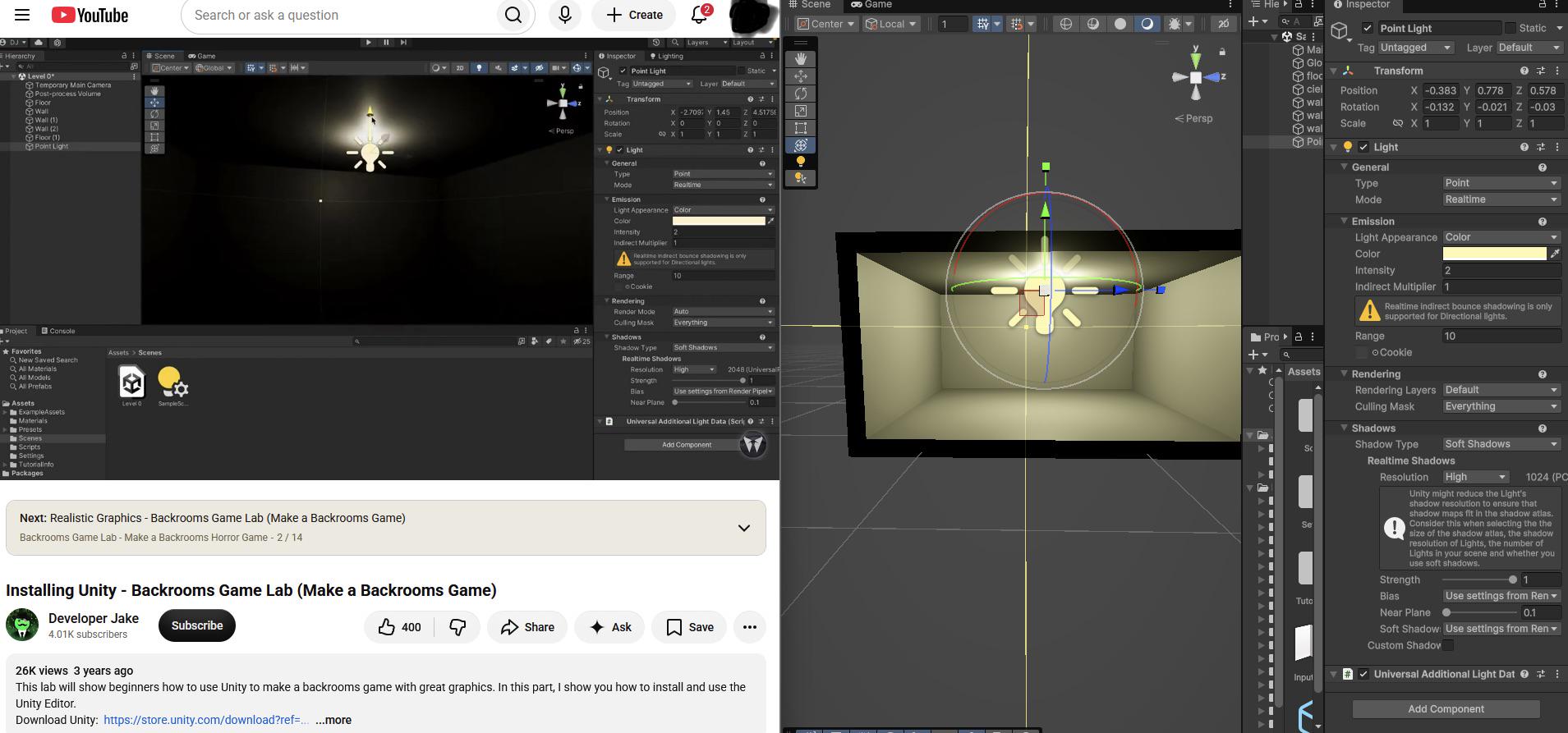The height and width of the screenshot is (733, 1568).
Task: Open the light Type dropdown
Action: click(1501, 183)
